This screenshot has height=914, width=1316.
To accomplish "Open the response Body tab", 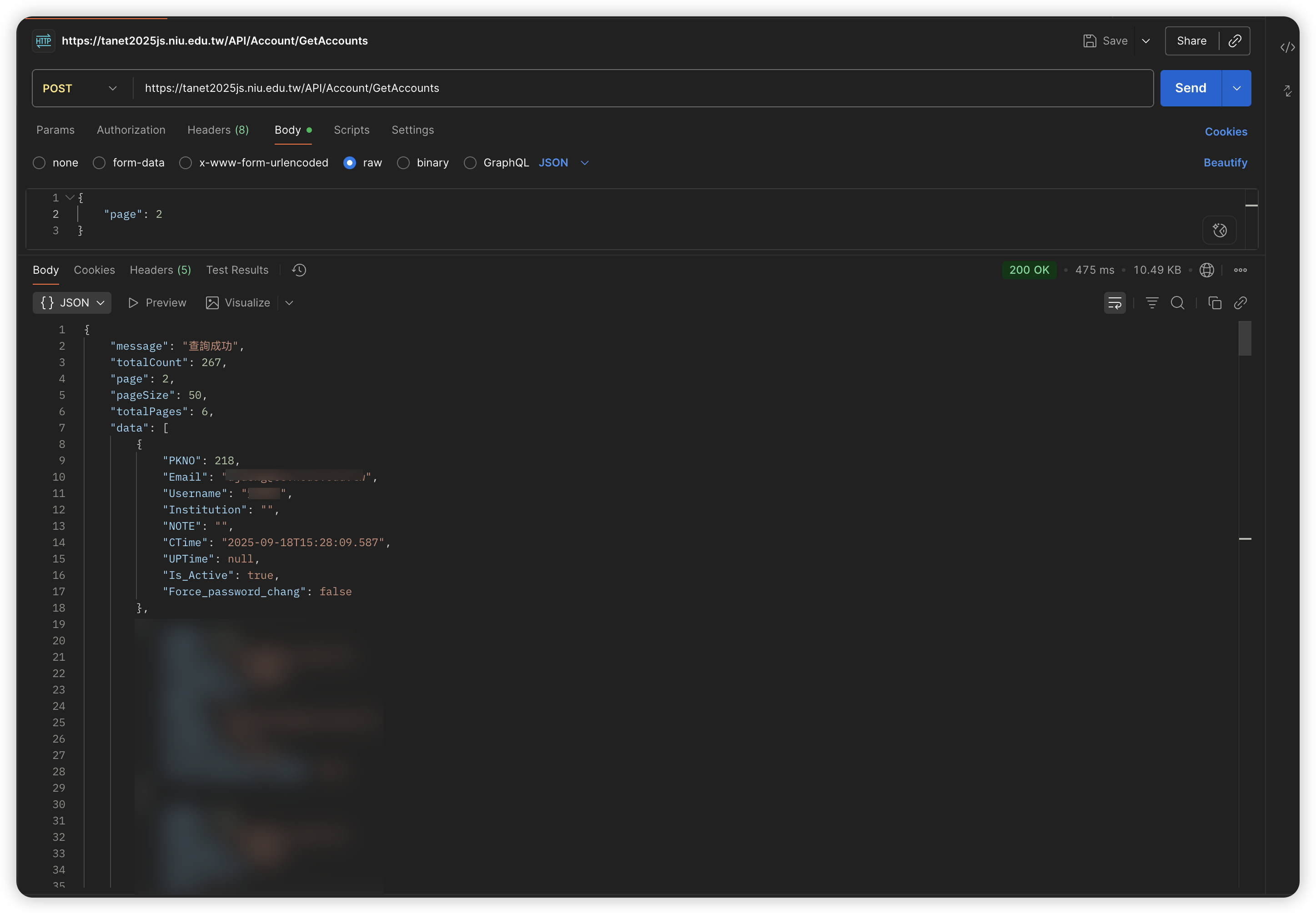I will 46,270.
